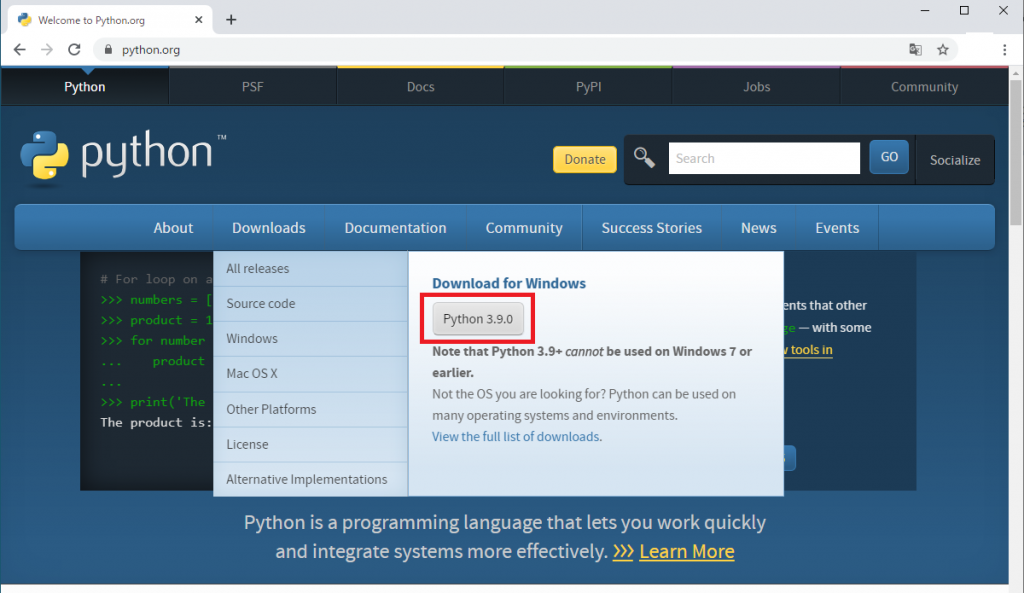Screen dimensions: 1024x593
Task: Click the page vertical scrollbar thumb
Action: click(1016, 153)
